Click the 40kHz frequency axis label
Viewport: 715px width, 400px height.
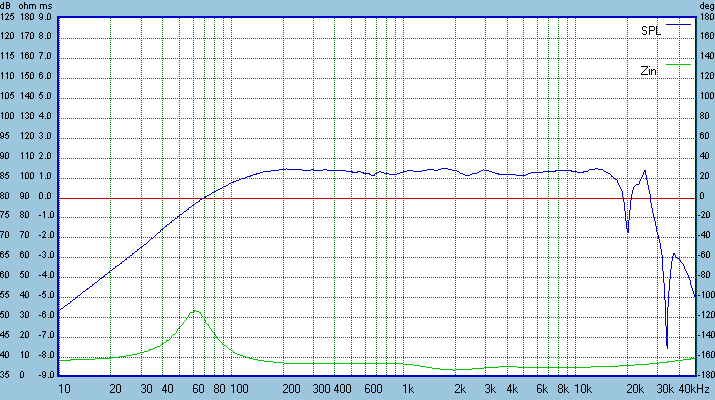point(692,388)
